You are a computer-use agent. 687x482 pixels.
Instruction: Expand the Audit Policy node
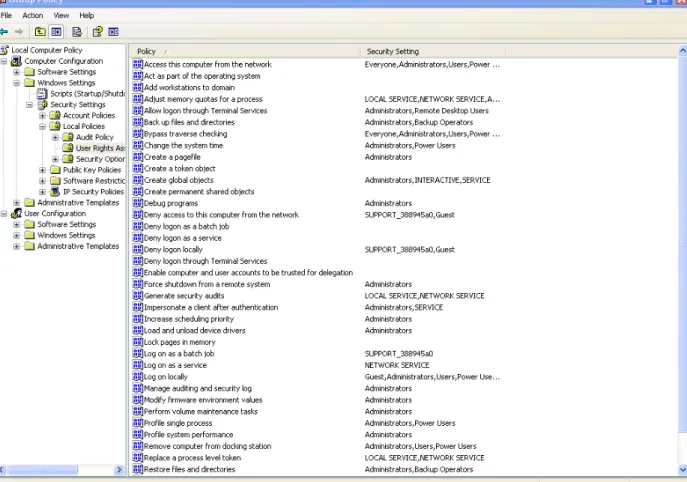tap(55, 137)
